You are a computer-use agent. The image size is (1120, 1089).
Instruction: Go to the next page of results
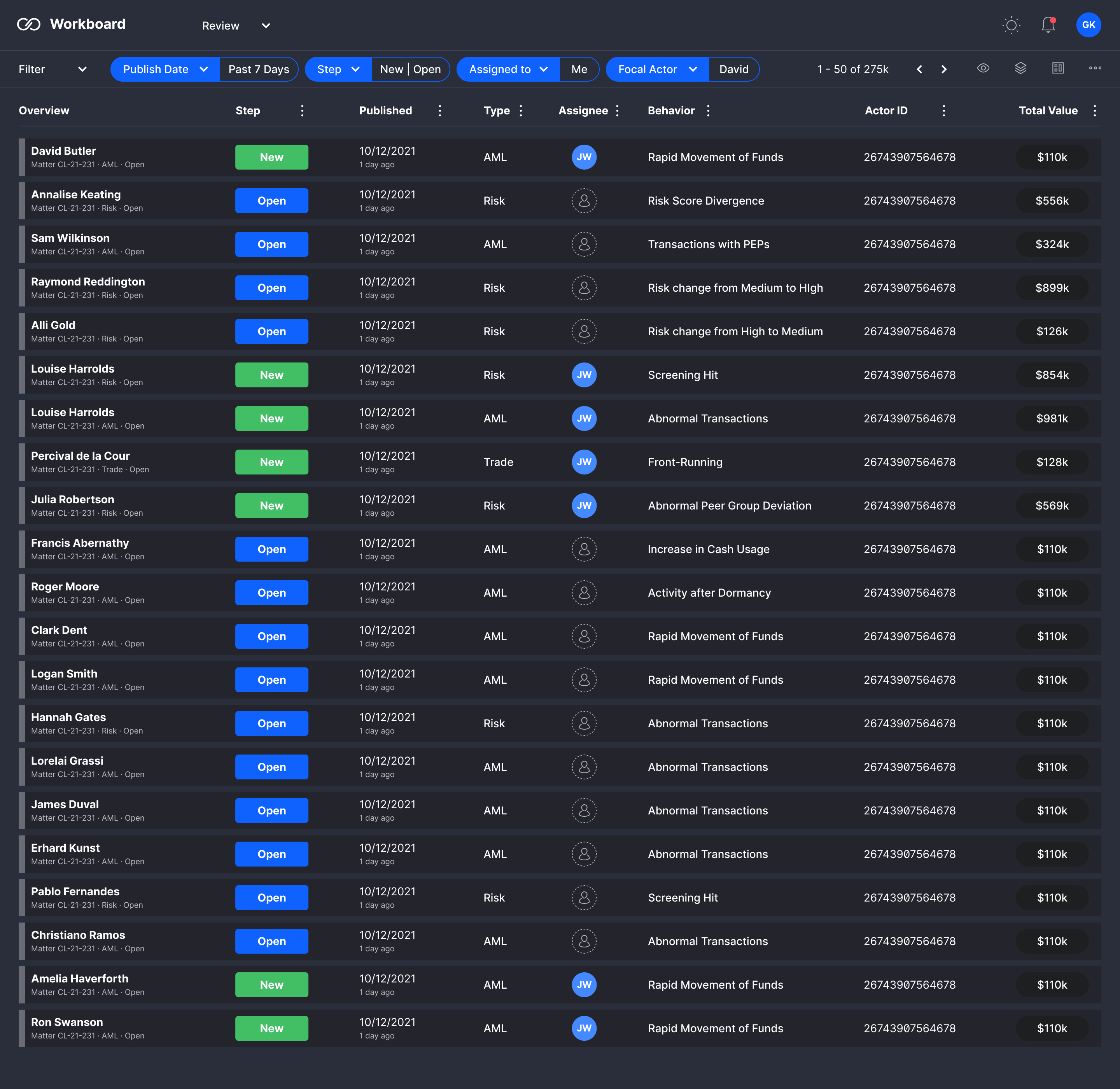point(944,68)
